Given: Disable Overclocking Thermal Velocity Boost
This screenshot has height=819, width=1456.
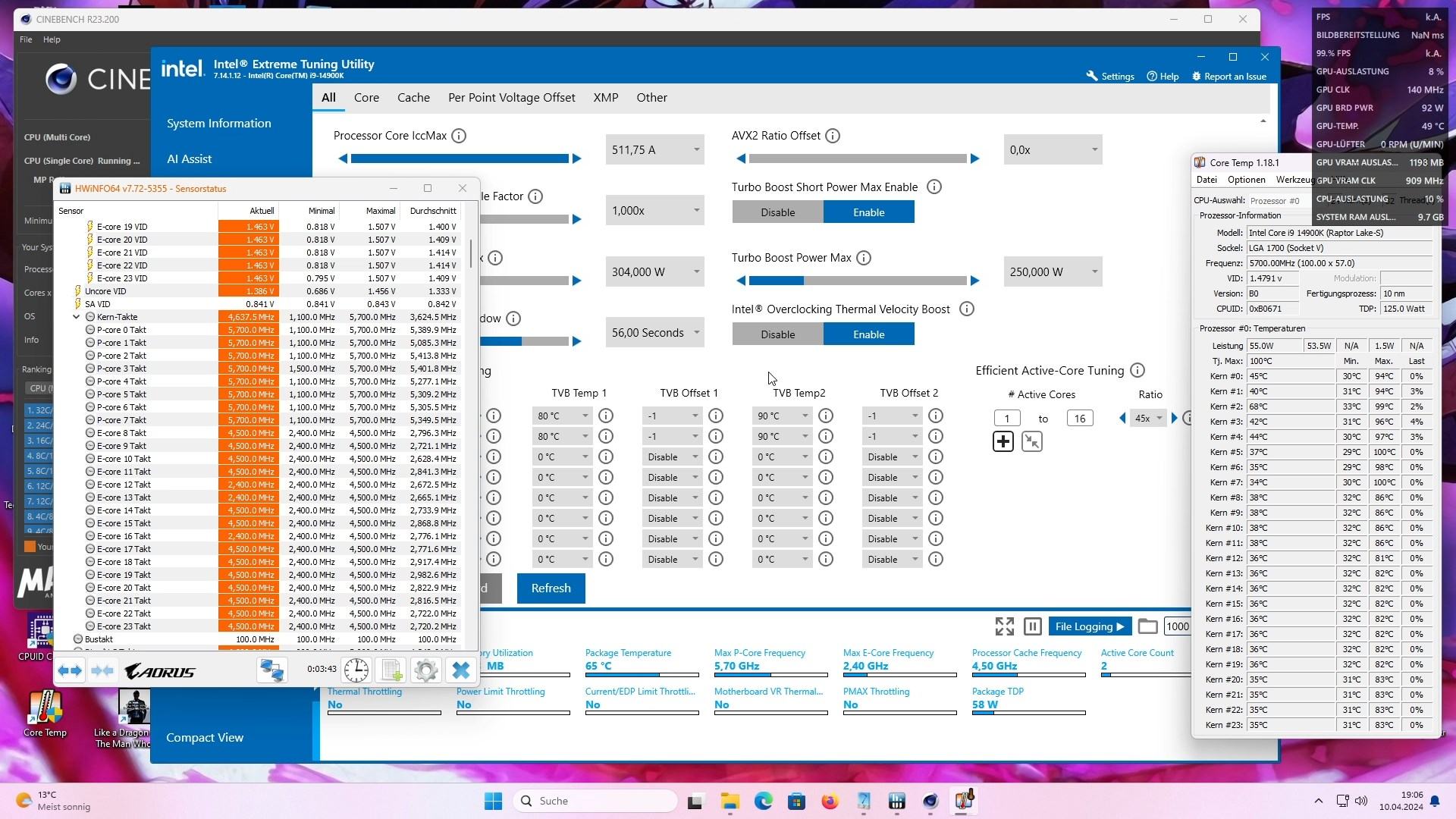Looking at the screenshot, I should click(x=777, y=334).
